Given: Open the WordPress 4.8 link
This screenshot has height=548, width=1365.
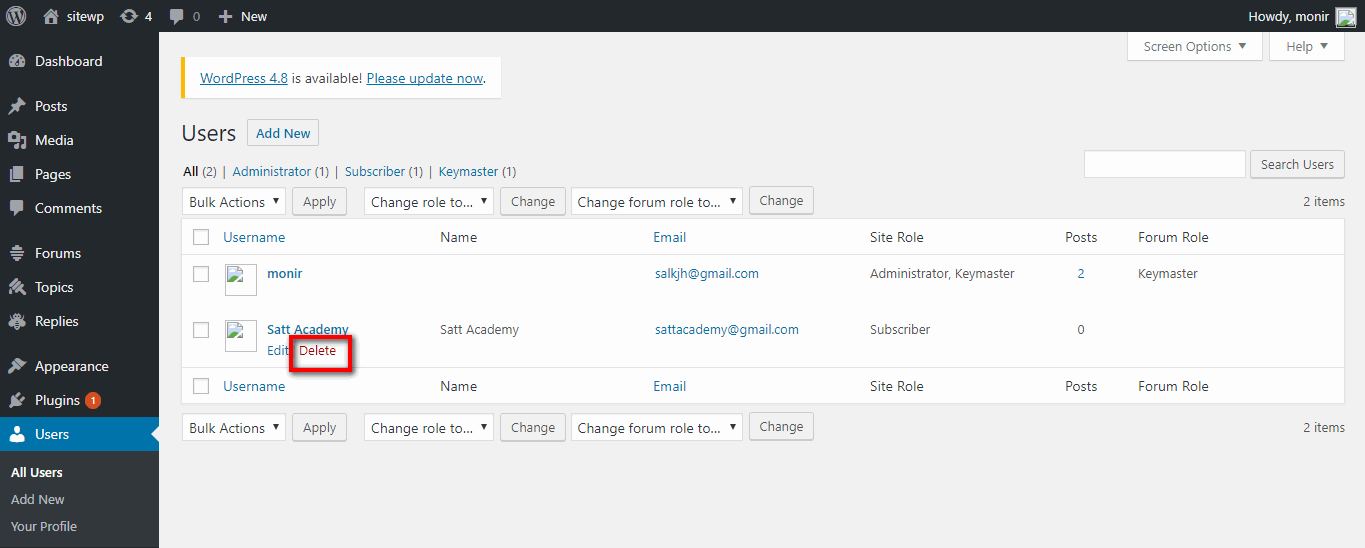Looking at the screenshot, I should [x=244, y=78].
